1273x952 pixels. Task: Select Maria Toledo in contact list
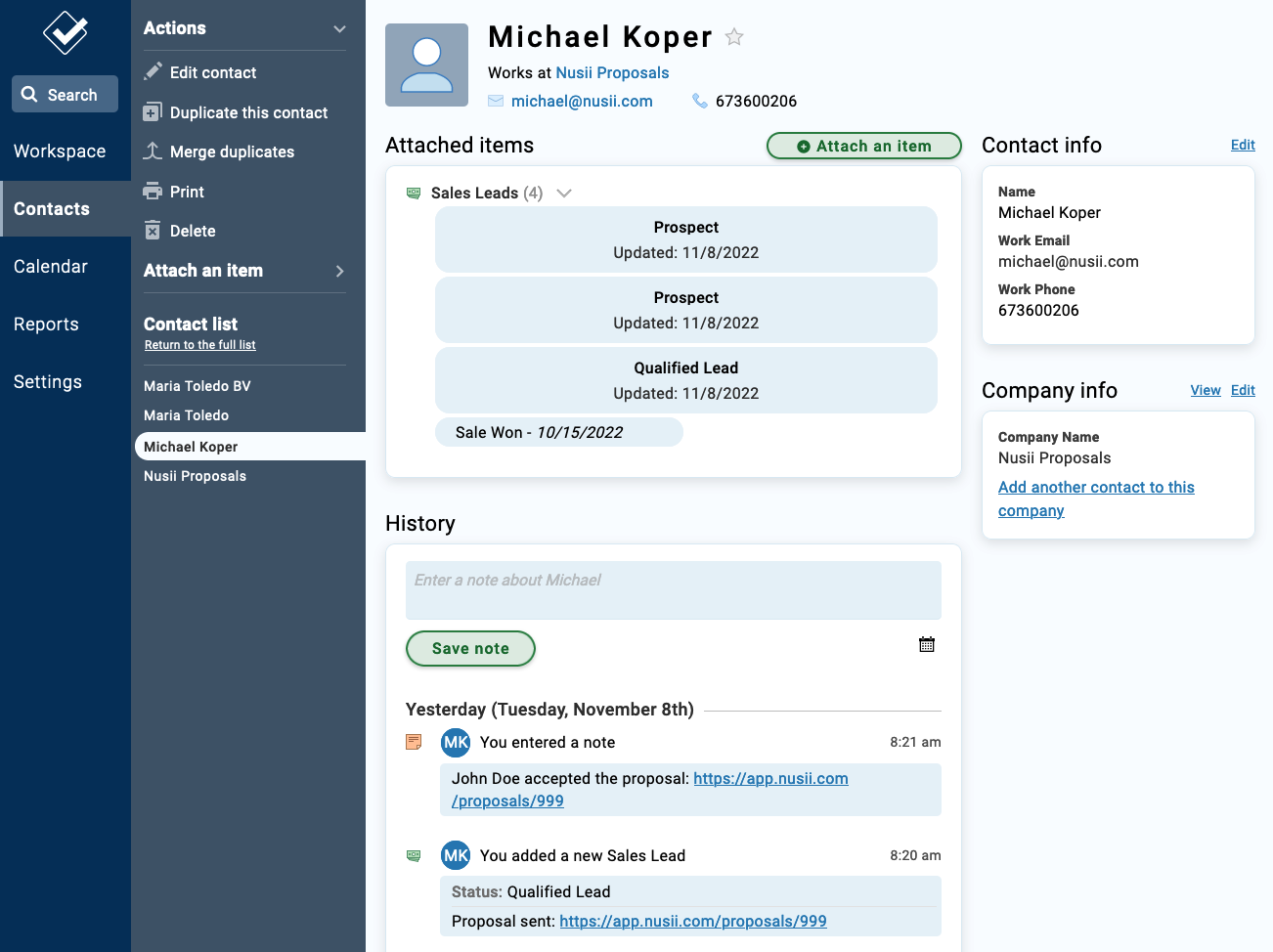tap(186, 415)
